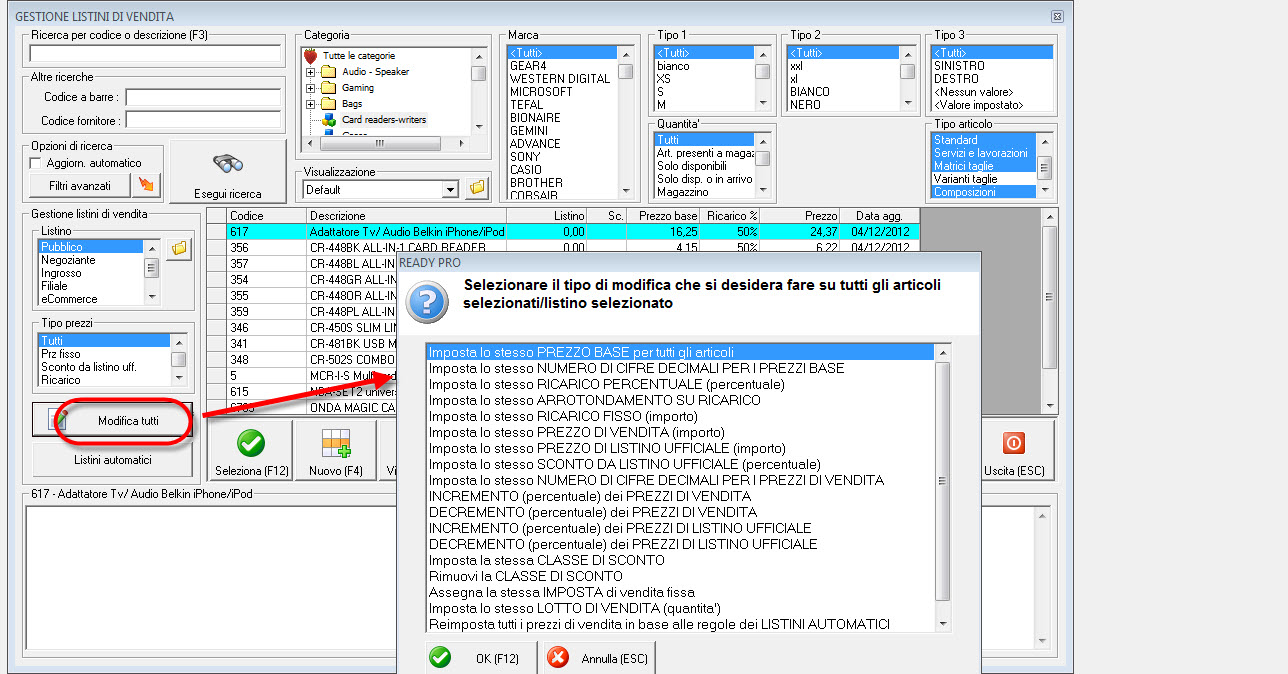Select DECREMENTO dei PREZZI DI LISTINO UFFICIALE
The width and height of the screenshot is (1288, 674).
(x=679, y=544)
